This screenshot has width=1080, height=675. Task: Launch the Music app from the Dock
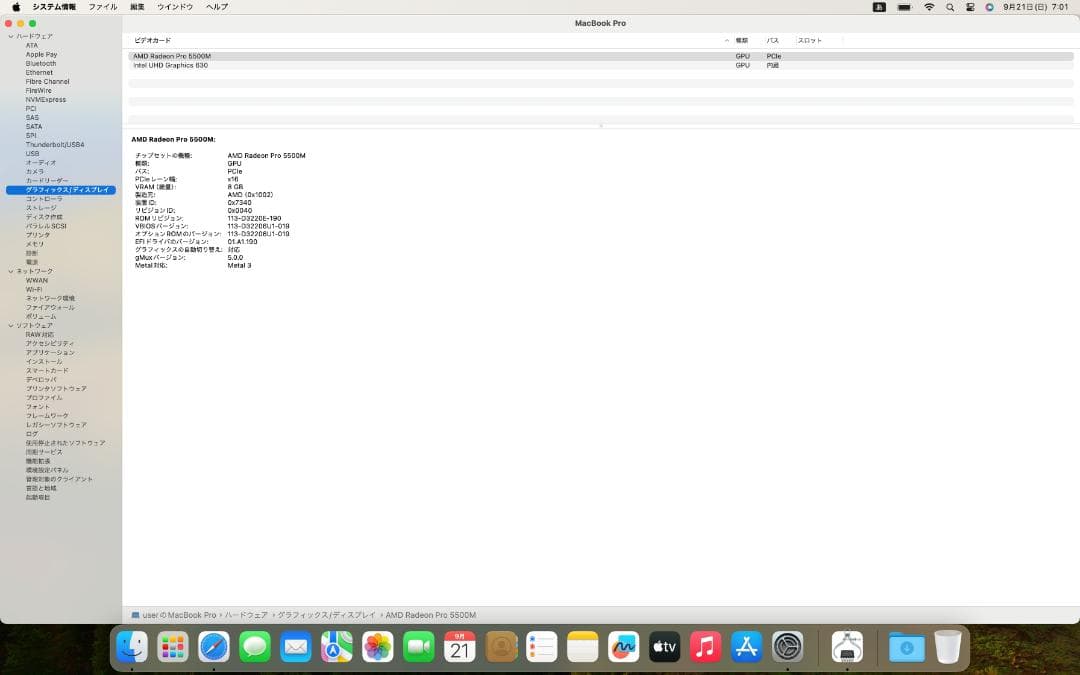pyautogui.click(x=705, y=647)
